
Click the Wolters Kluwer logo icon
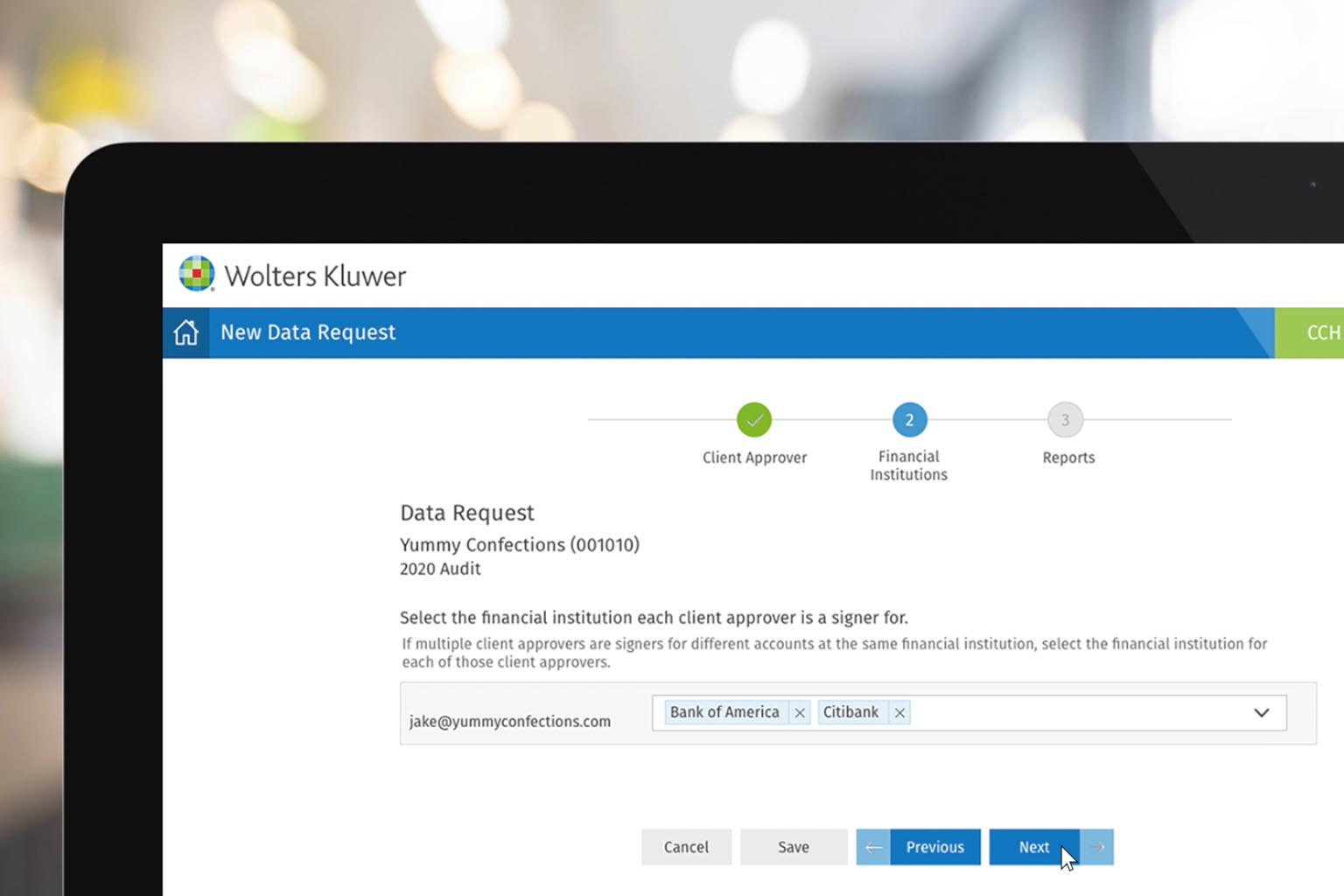pos(197,274)
